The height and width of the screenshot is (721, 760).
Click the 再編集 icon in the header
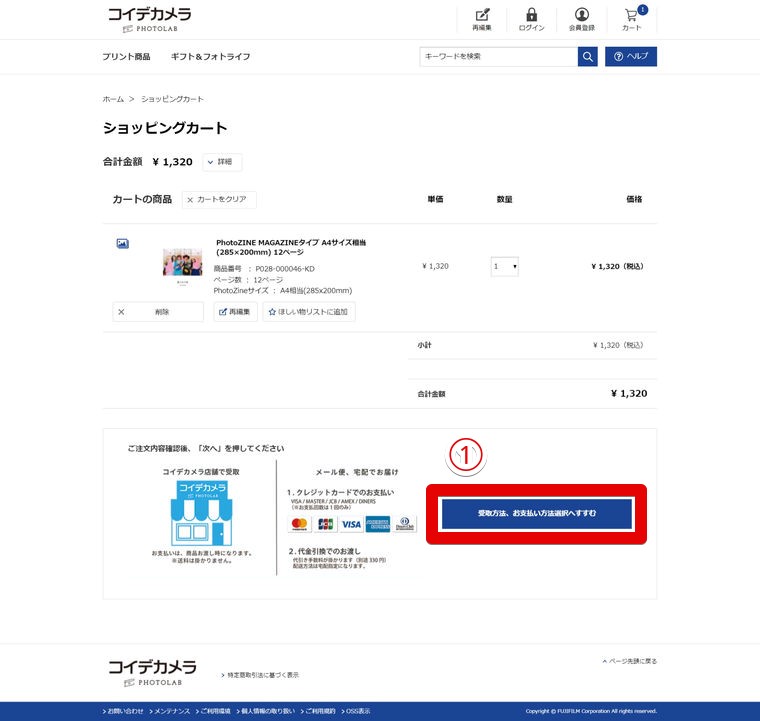pyautogui.click(x=482, y=17)
